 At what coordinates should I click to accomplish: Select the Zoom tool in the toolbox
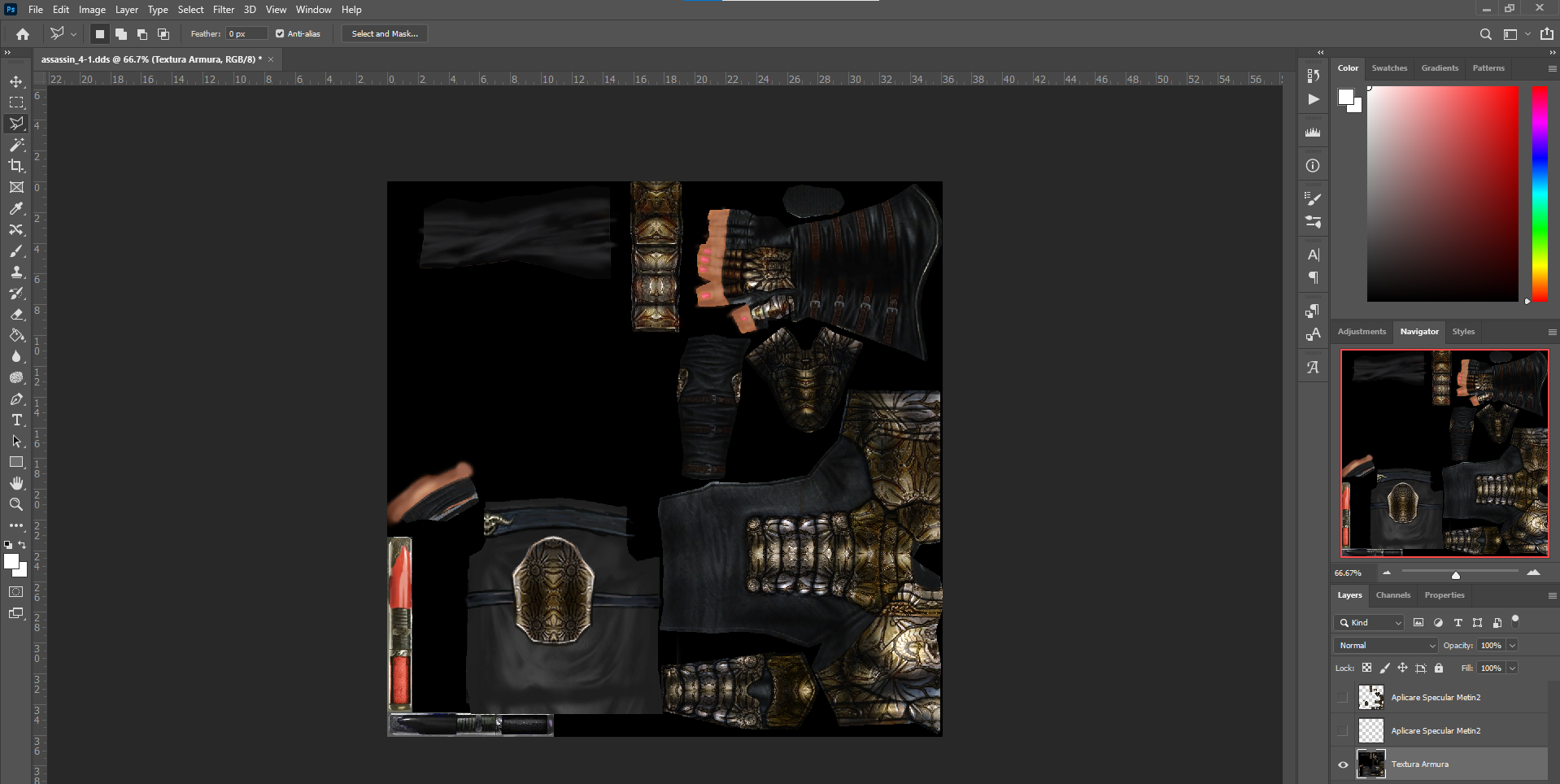click(x=16, y=504)
